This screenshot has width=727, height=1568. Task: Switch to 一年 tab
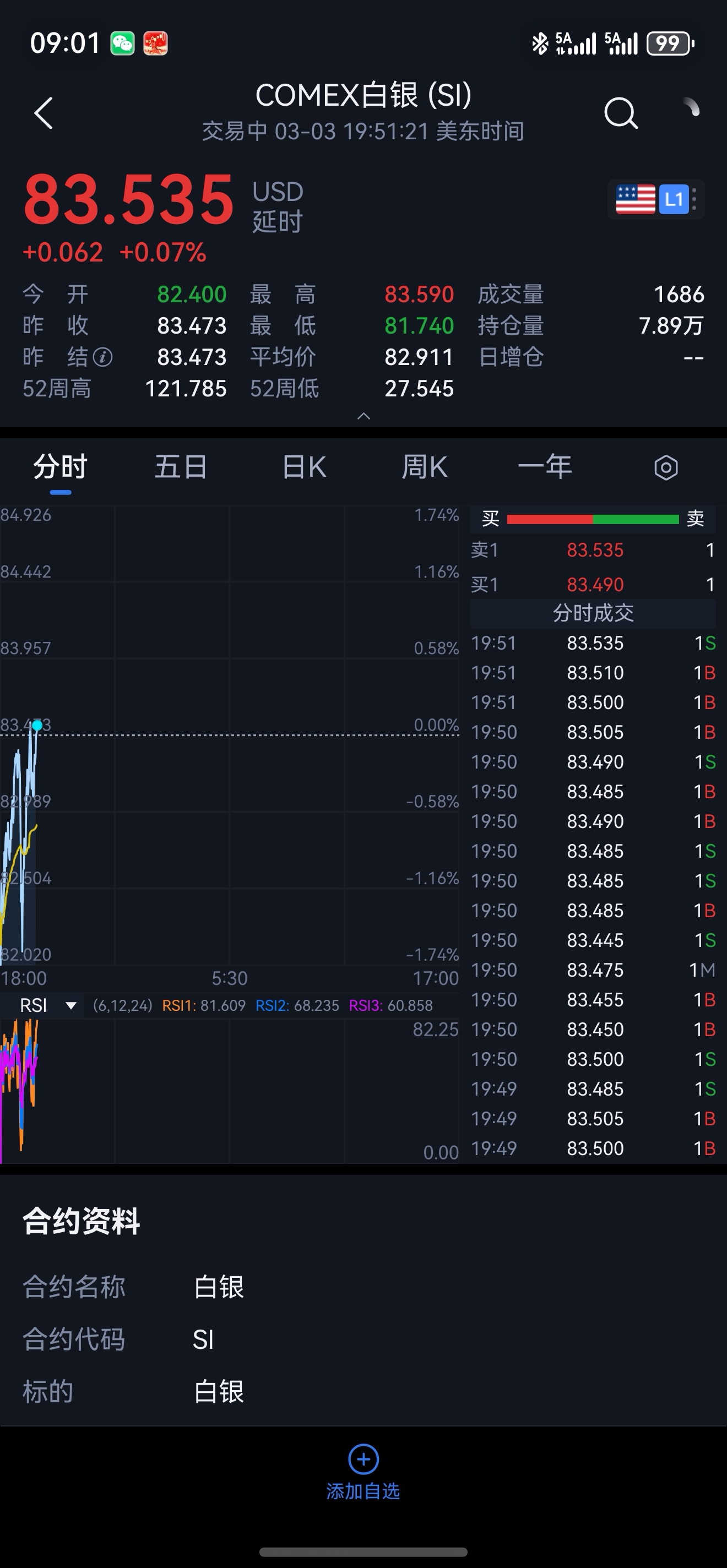coord(545,467)
